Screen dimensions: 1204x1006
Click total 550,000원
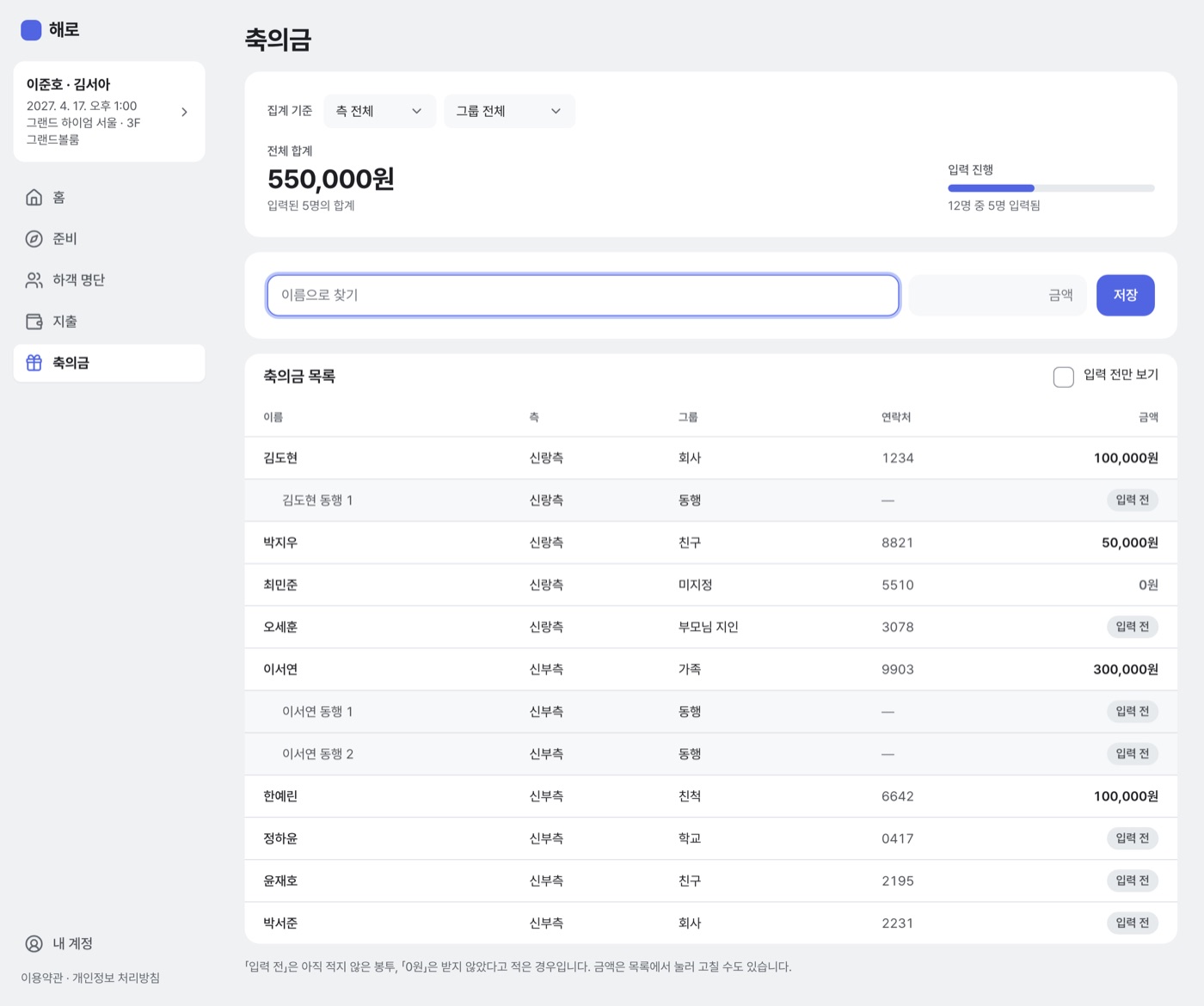point(331,179)
